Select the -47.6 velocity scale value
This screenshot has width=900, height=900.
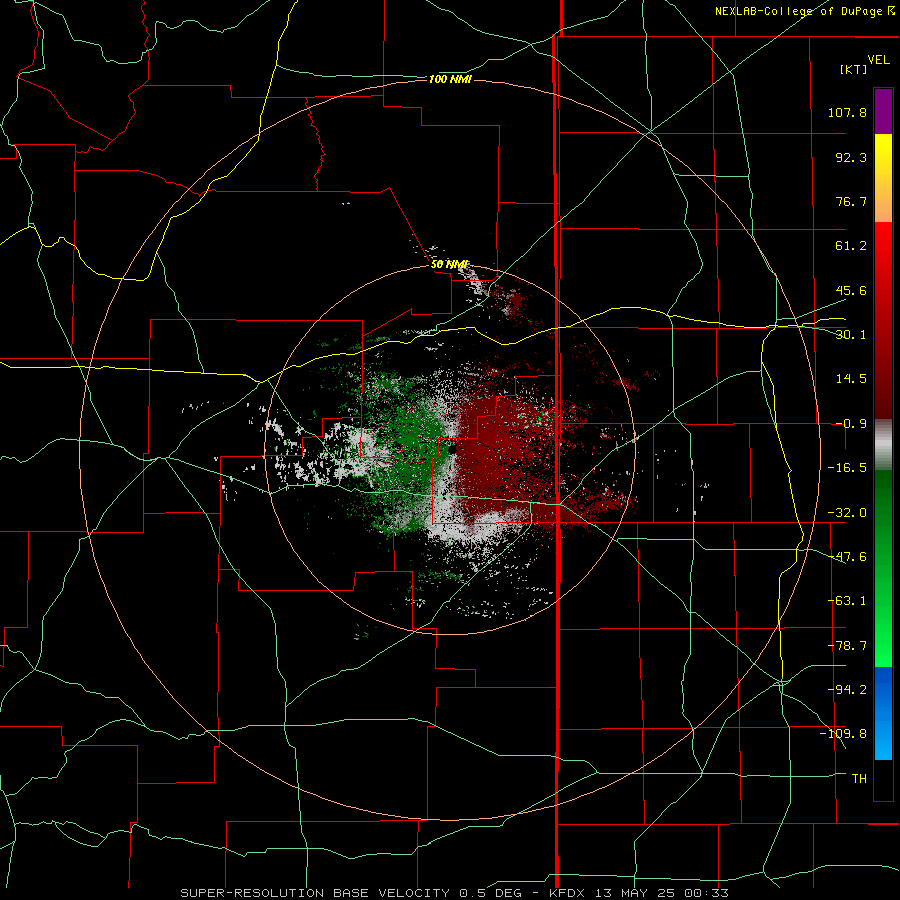point(847,557)
